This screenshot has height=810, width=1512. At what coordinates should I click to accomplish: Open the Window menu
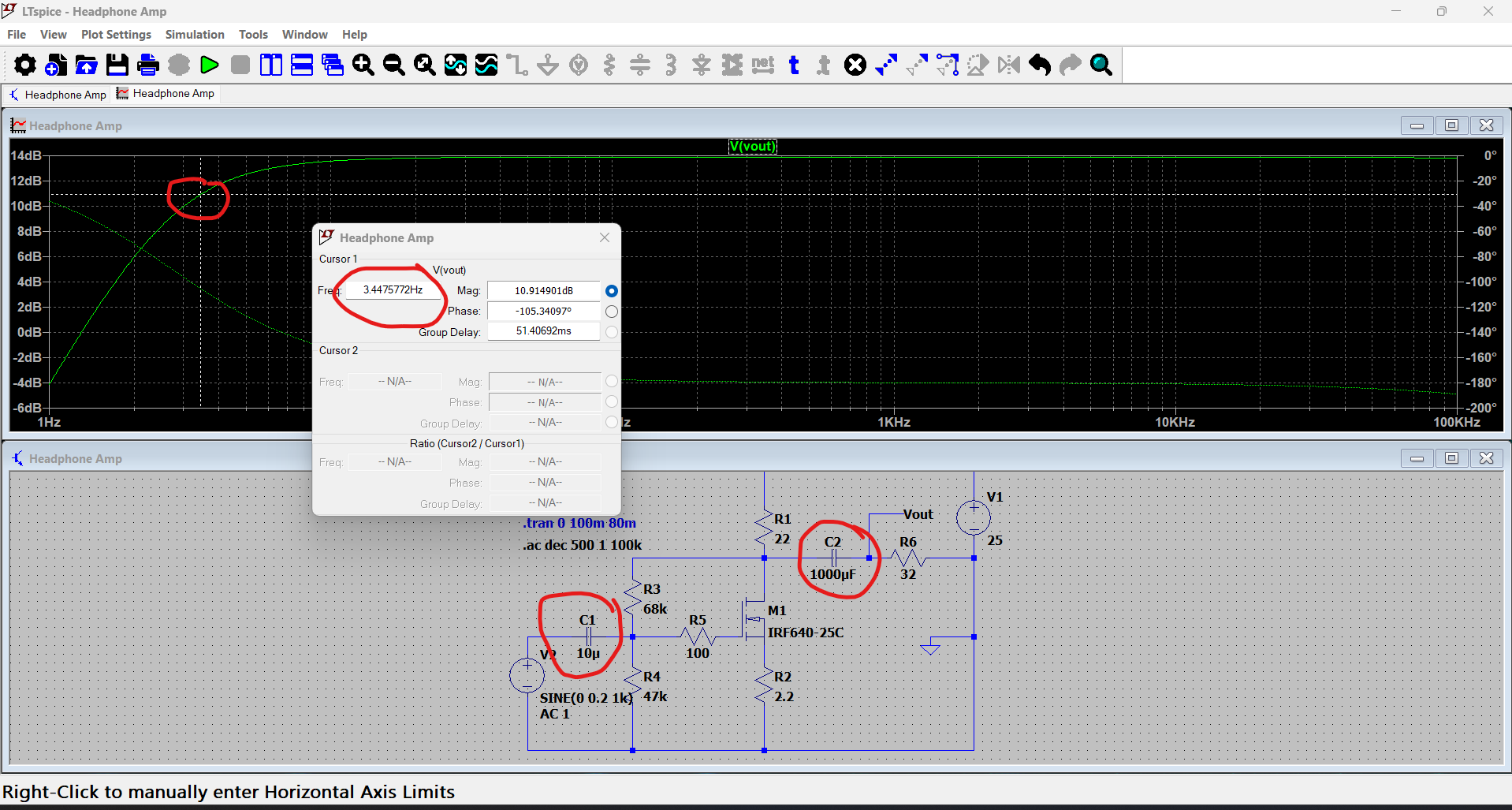tap(304, 35)
